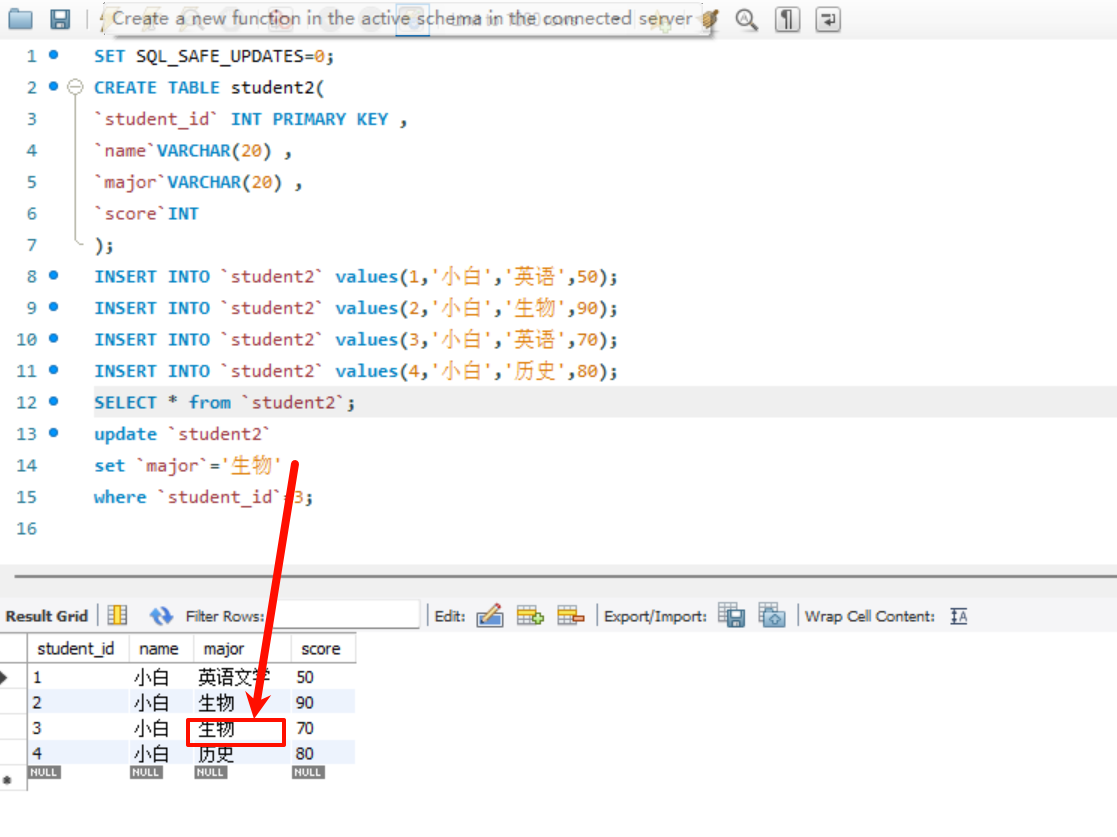Click the NULL cell under student_id column

click(44, 772)
